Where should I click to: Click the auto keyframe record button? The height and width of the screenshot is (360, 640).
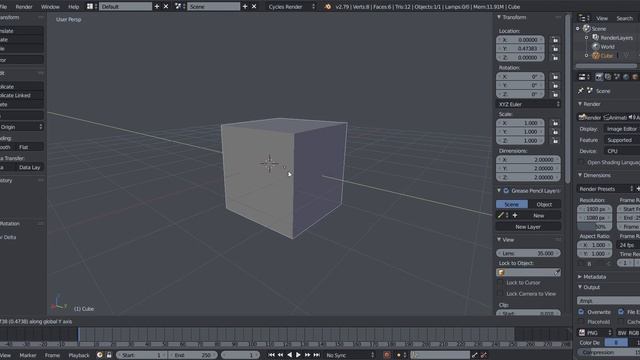387,355
